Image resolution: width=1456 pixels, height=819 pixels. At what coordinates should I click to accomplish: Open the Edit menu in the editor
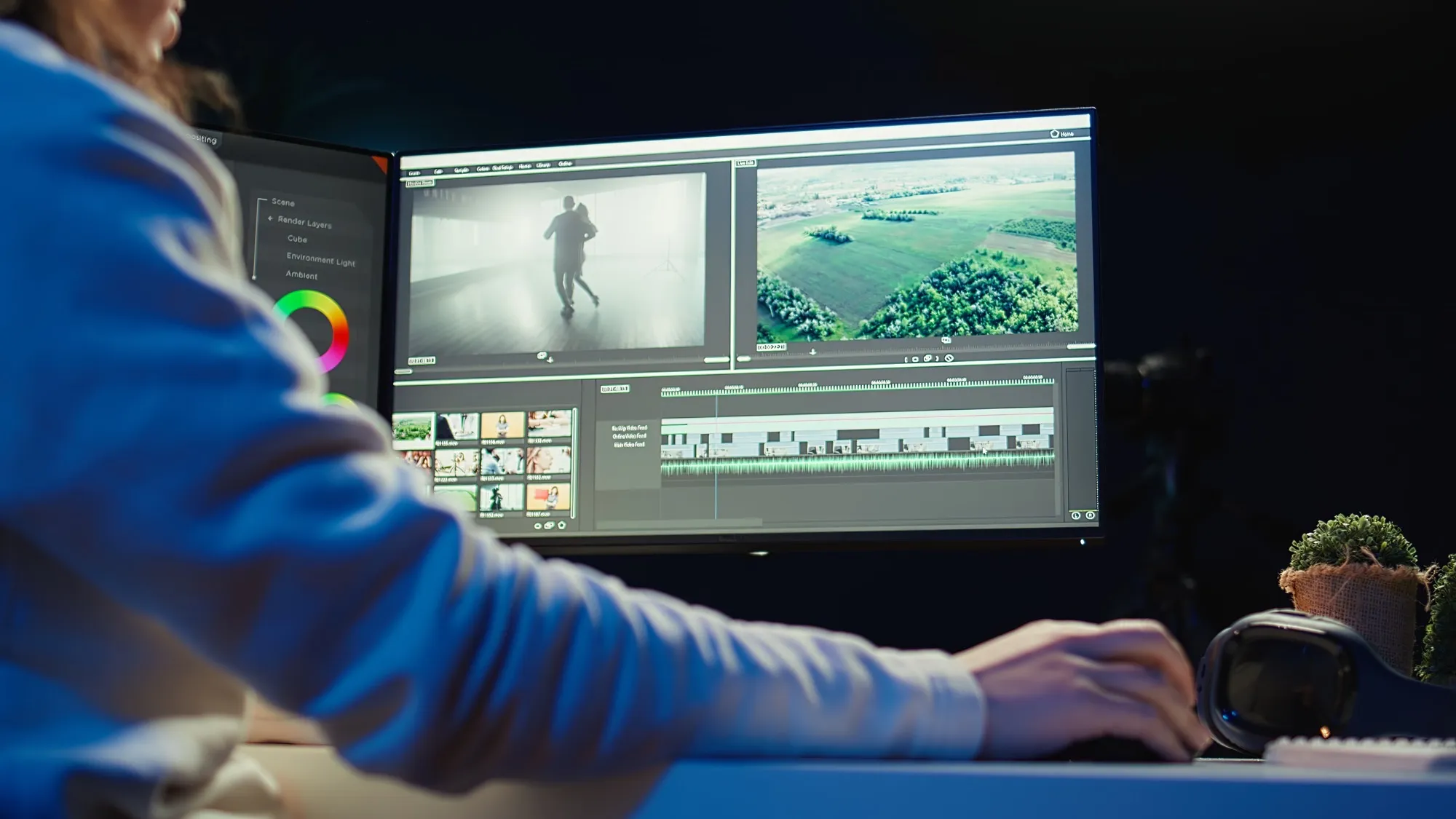(x=438, y=172)
